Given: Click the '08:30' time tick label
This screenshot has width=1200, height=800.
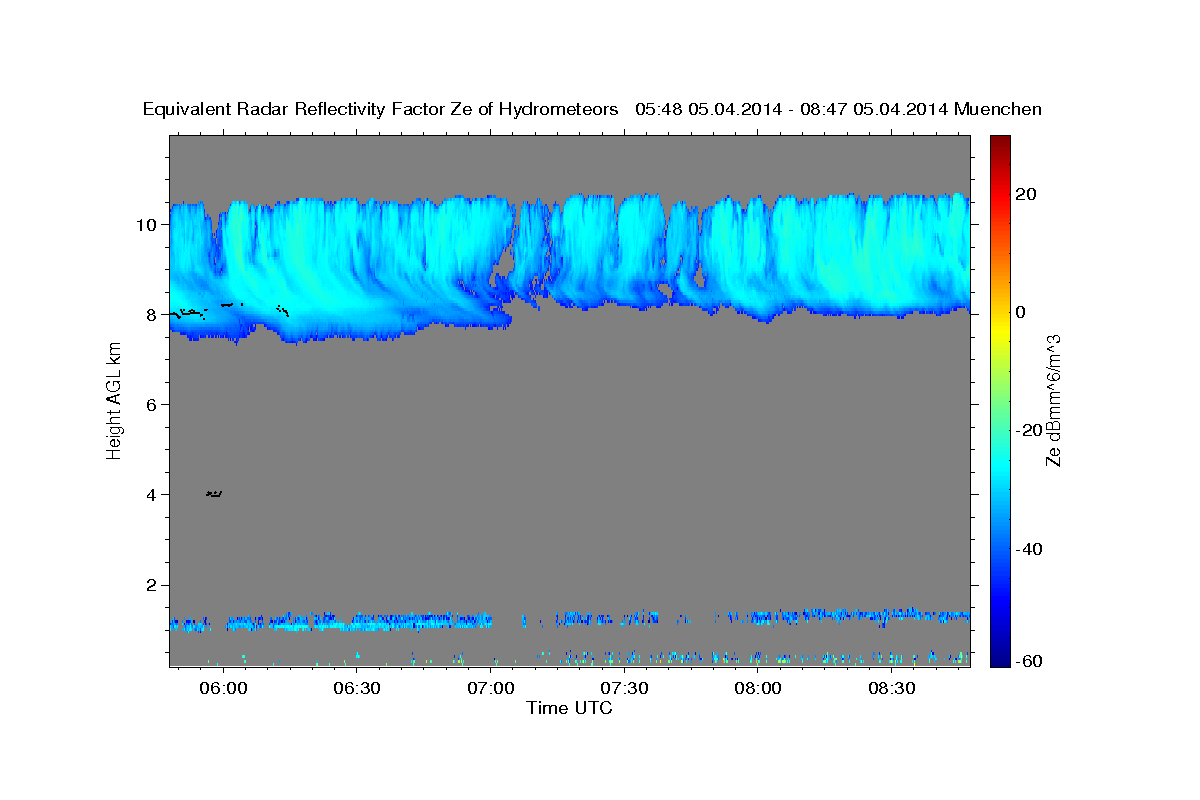Looking at the screenshot, I should point(891,689).
